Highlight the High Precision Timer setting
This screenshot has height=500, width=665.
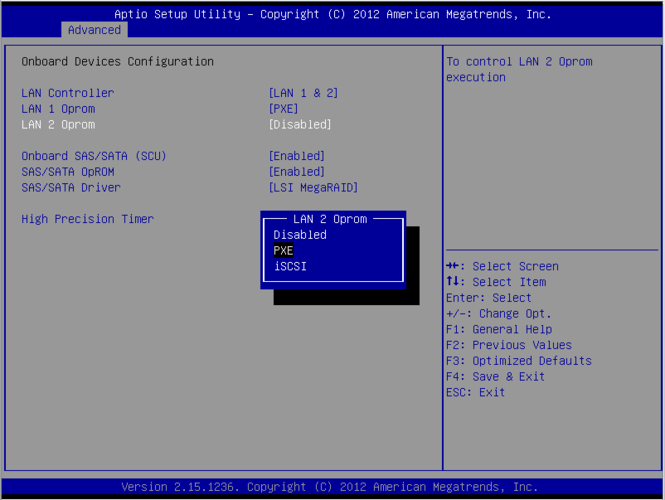[x=87, y=219]
